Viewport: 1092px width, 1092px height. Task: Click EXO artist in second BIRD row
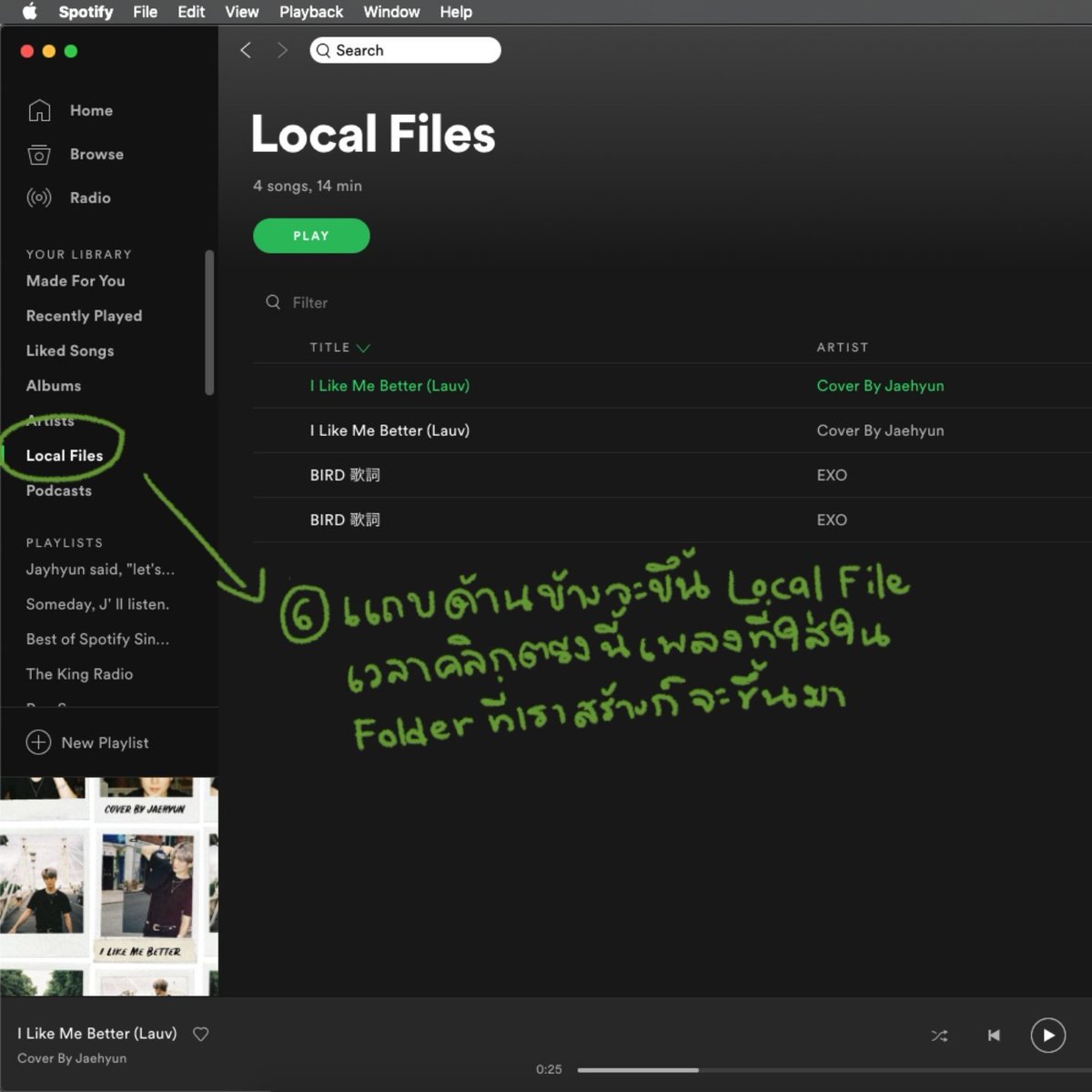click(x=832, y=520)
